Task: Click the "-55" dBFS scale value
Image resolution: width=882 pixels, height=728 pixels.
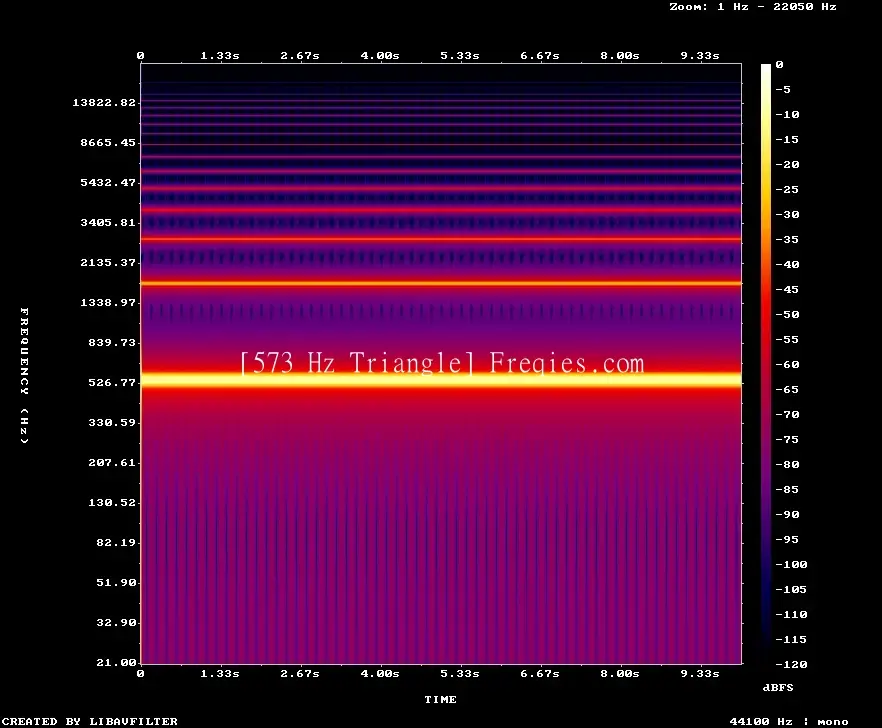Action: [x=787, y=339]
